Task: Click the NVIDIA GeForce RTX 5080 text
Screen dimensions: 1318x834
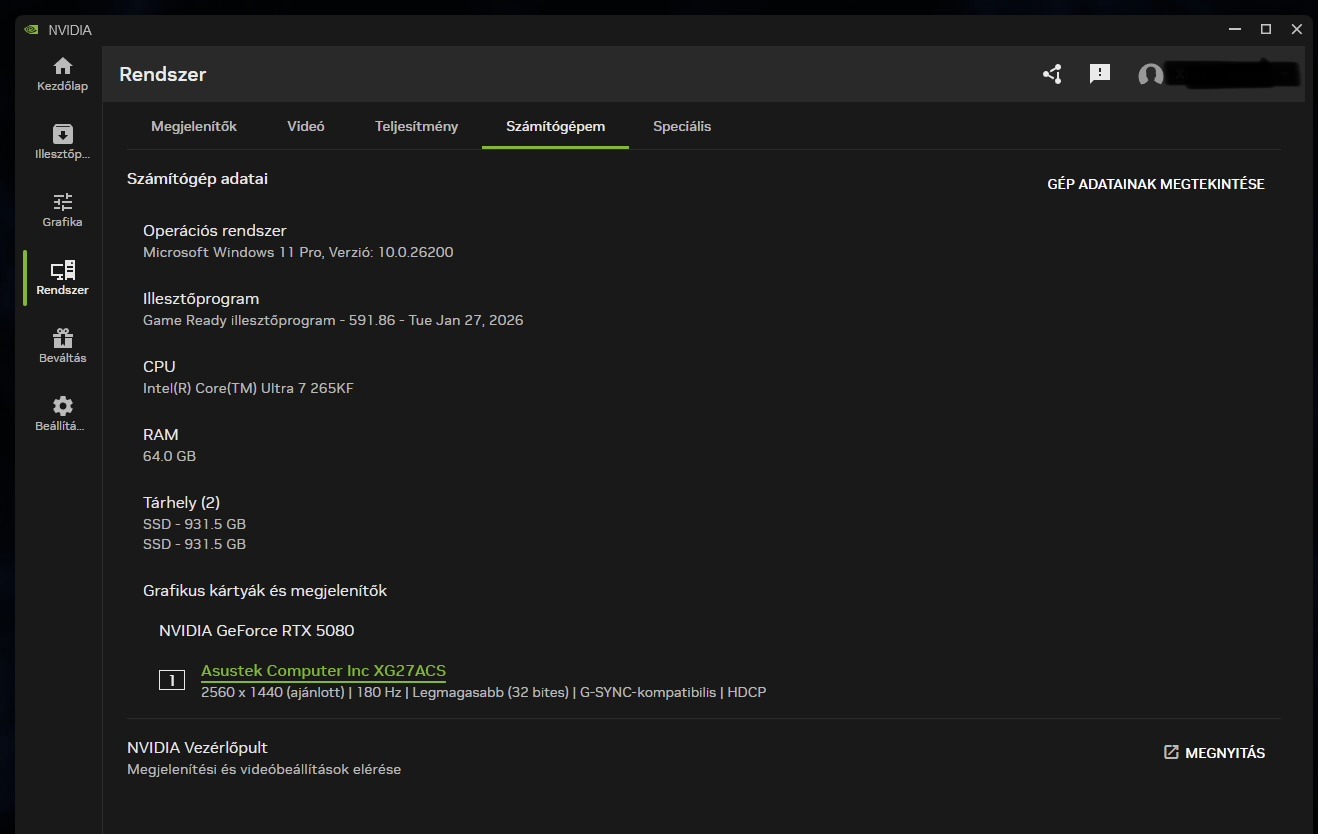Action: coord(256,631)
